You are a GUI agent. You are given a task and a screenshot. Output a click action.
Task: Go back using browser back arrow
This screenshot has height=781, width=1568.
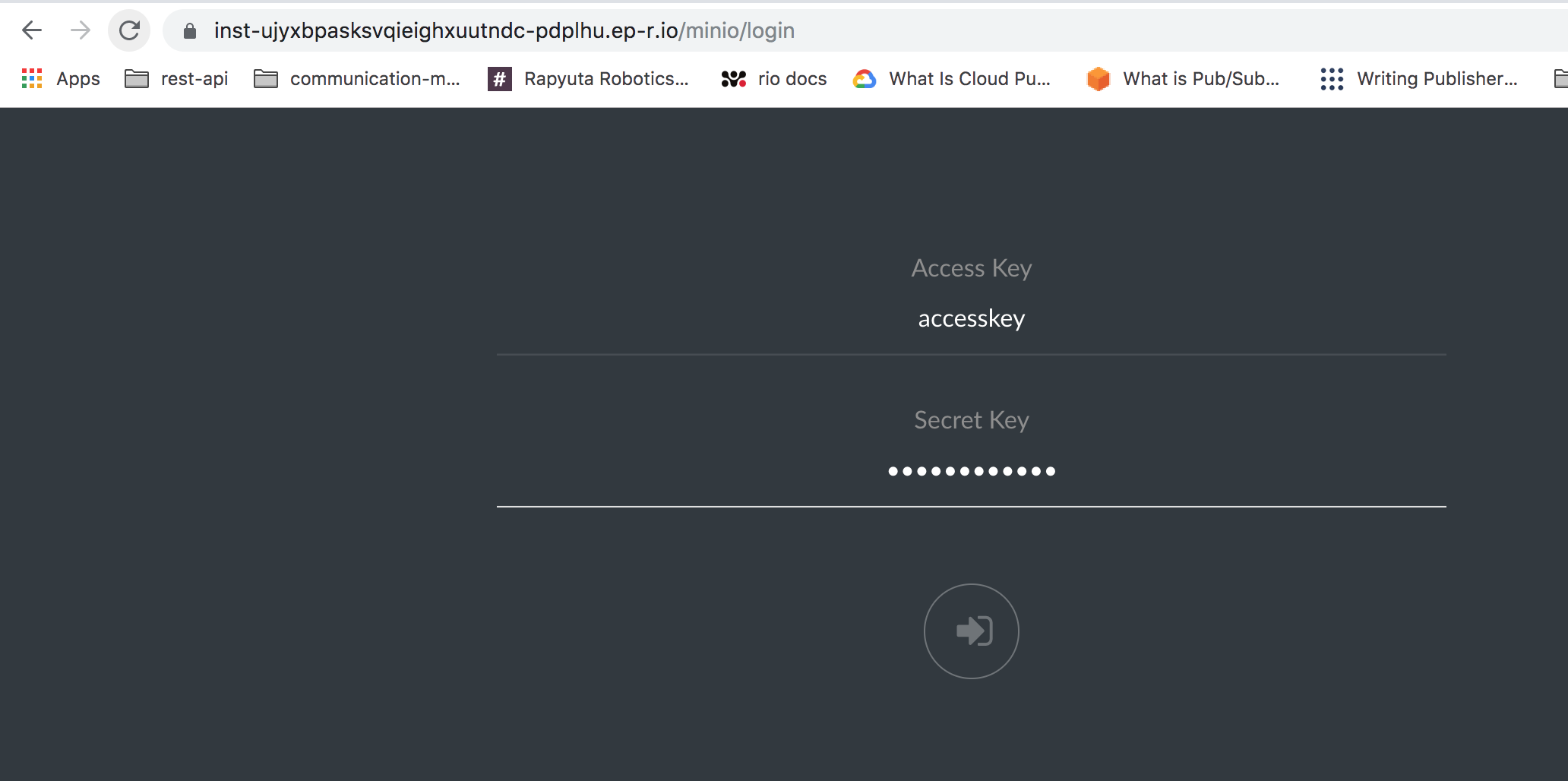32,30
